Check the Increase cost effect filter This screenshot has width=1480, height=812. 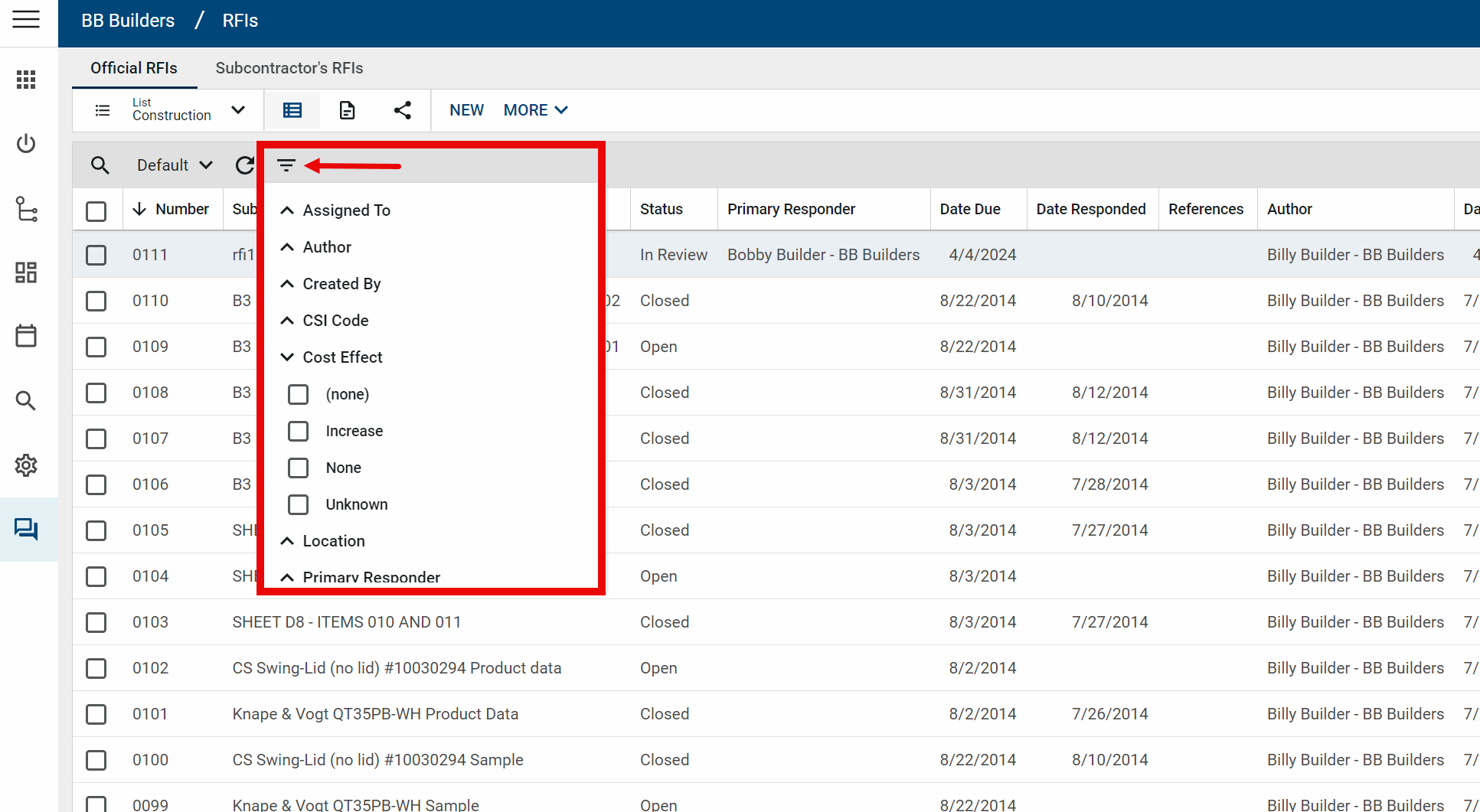coord(298,431)
